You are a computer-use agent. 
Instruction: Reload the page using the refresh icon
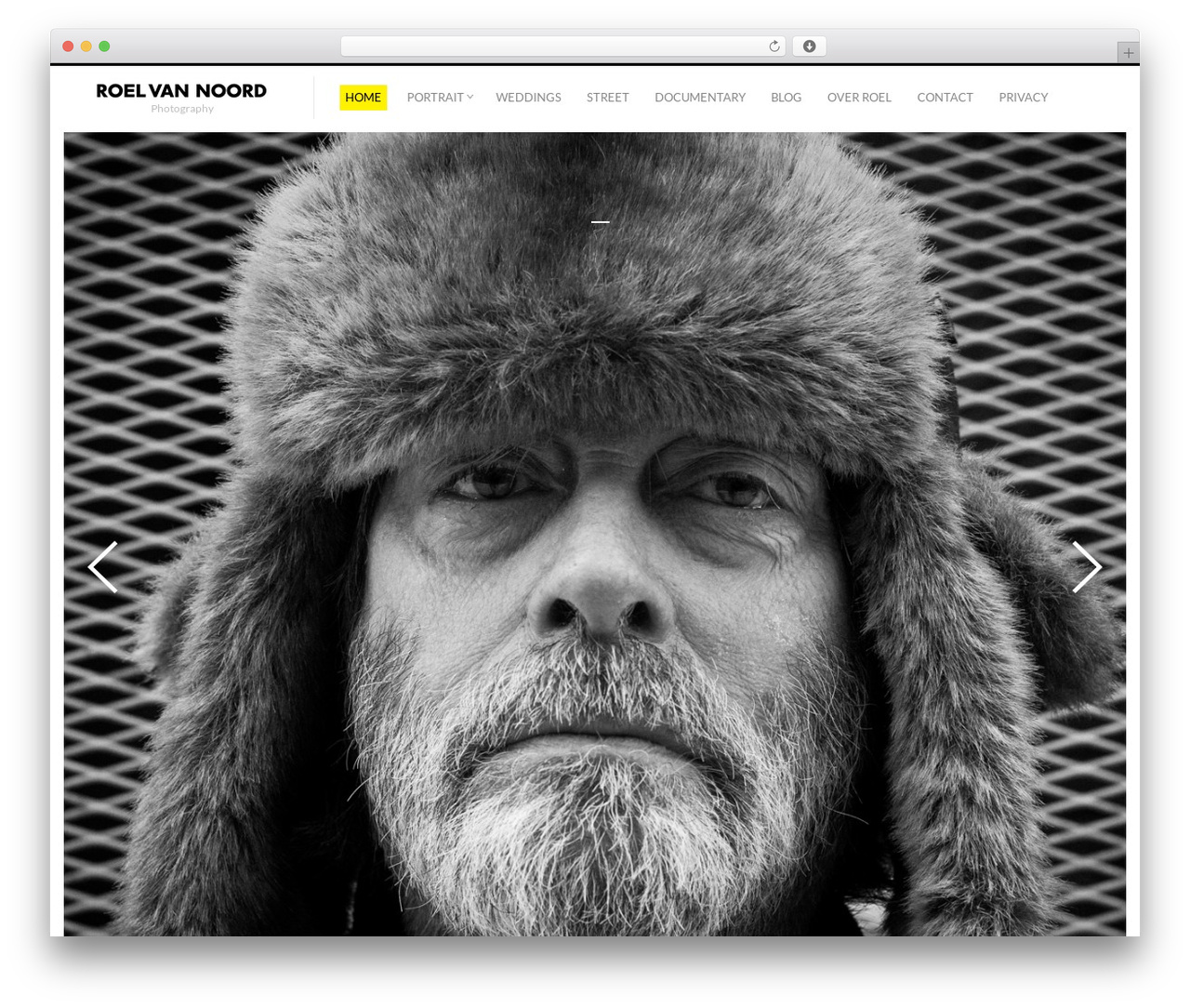click(x=774, y=46)
